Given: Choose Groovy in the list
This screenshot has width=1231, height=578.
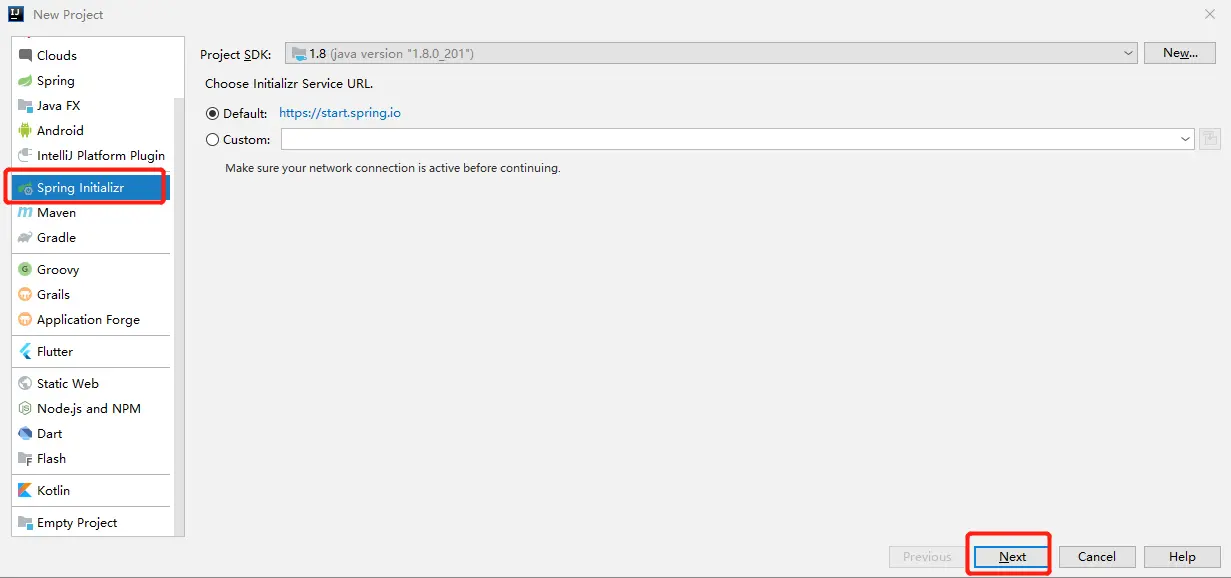Looking at the screenshot, I should pos(91,269).
